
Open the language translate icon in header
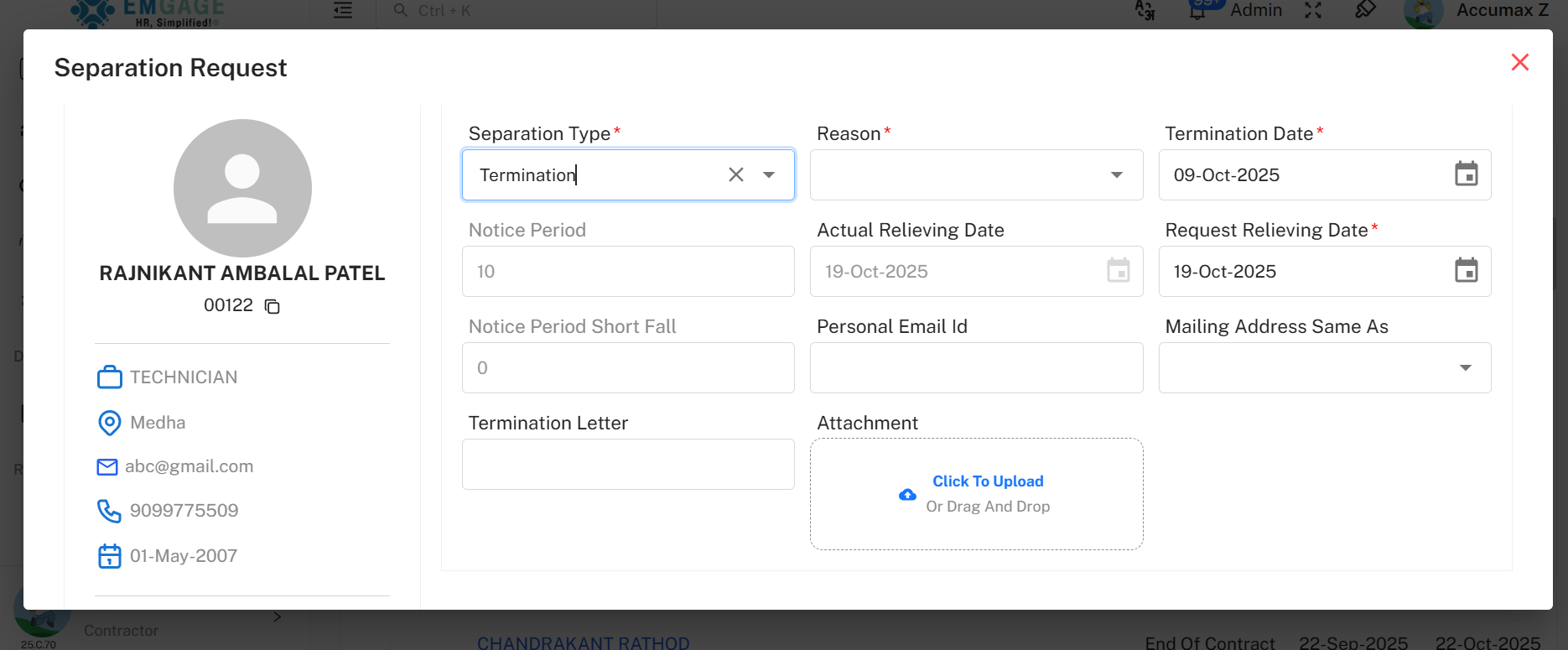pos(1145,10)
